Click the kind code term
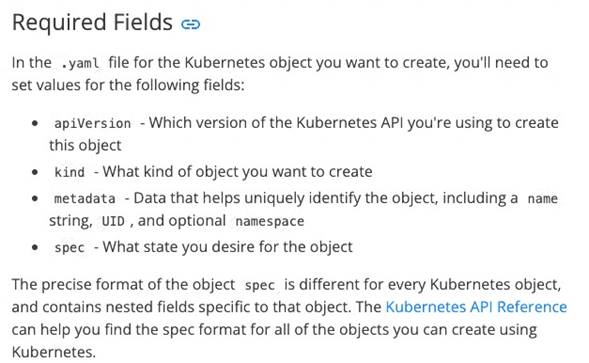Screen dimensions: 589x363 pyautogui.click(x=69, y=172)
